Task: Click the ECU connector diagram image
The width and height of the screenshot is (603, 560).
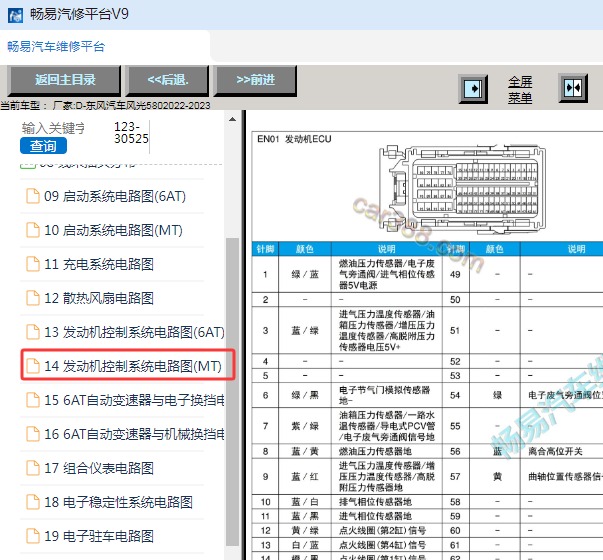Action: coord(461,188)
